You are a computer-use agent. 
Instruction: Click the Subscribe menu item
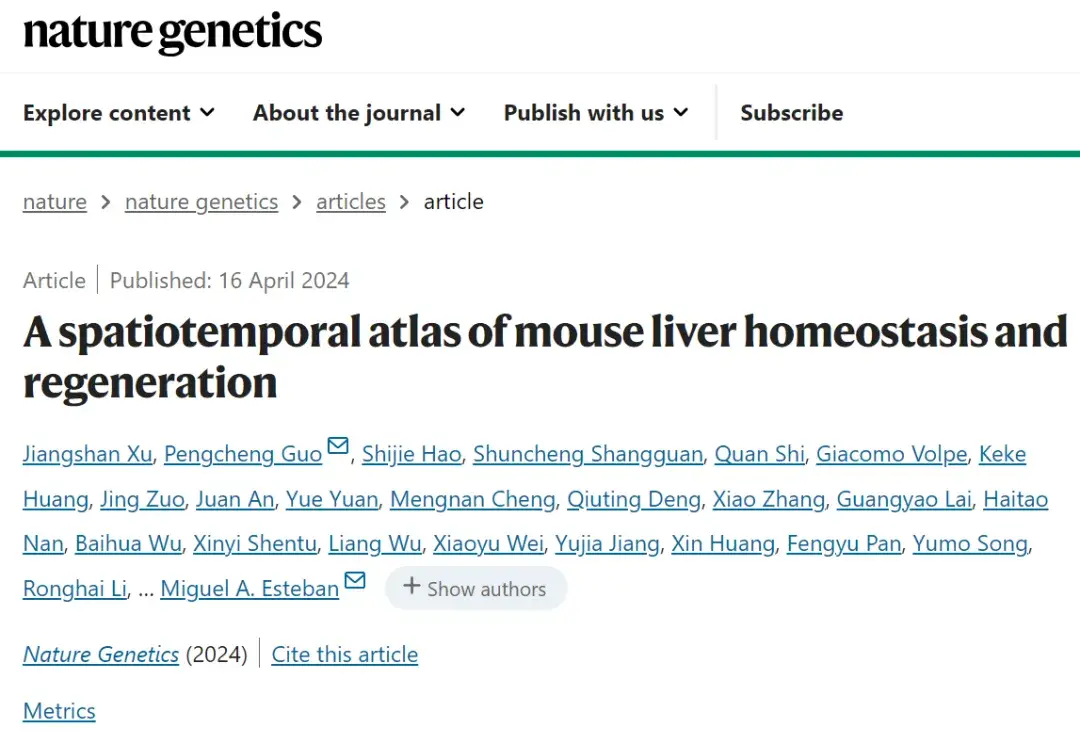pyautogui.click(x=791, y=113)
